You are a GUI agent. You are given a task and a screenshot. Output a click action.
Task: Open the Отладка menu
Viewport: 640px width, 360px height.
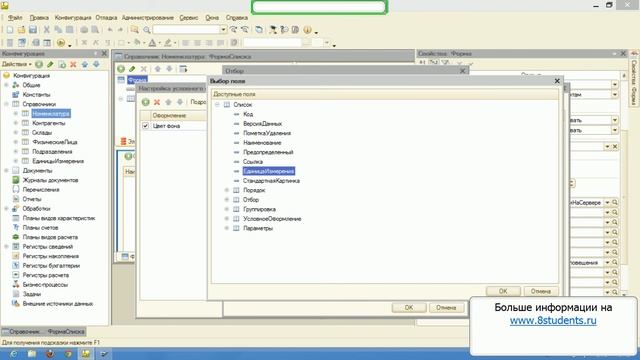106,18
